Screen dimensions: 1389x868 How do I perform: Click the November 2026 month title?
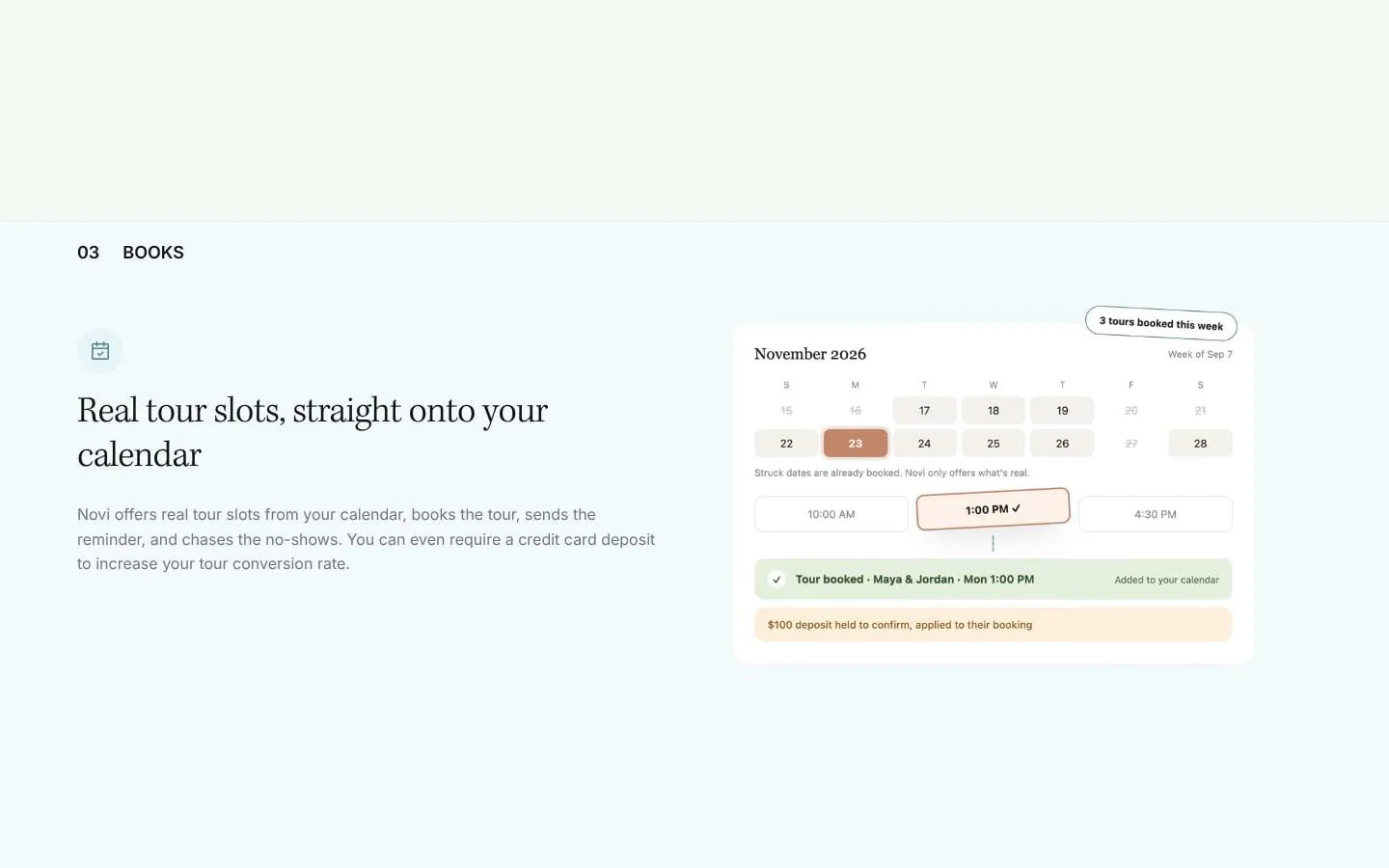810,354
